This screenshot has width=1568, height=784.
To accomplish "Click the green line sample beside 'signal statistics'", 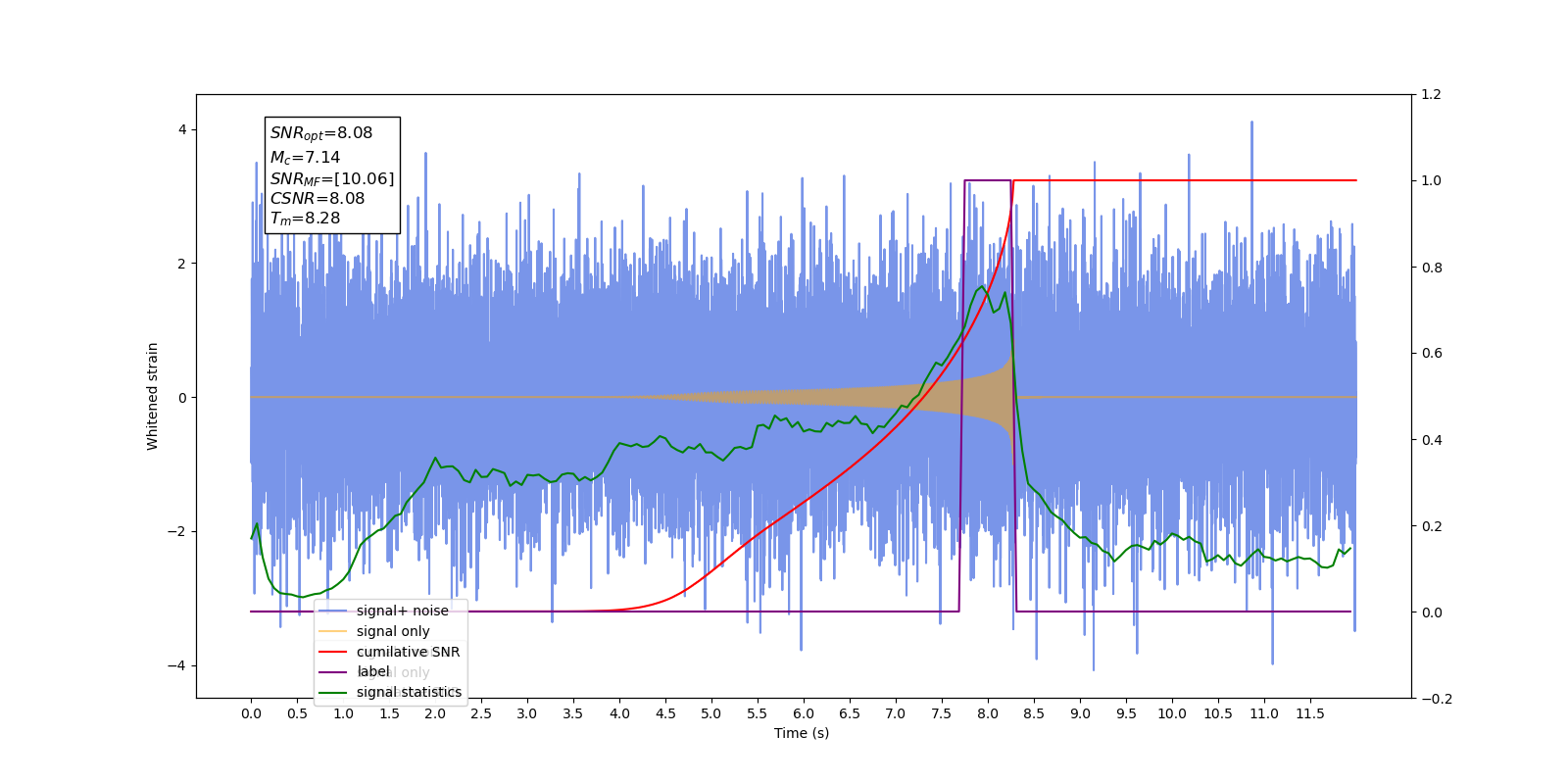I will click(x=333, y=692).
